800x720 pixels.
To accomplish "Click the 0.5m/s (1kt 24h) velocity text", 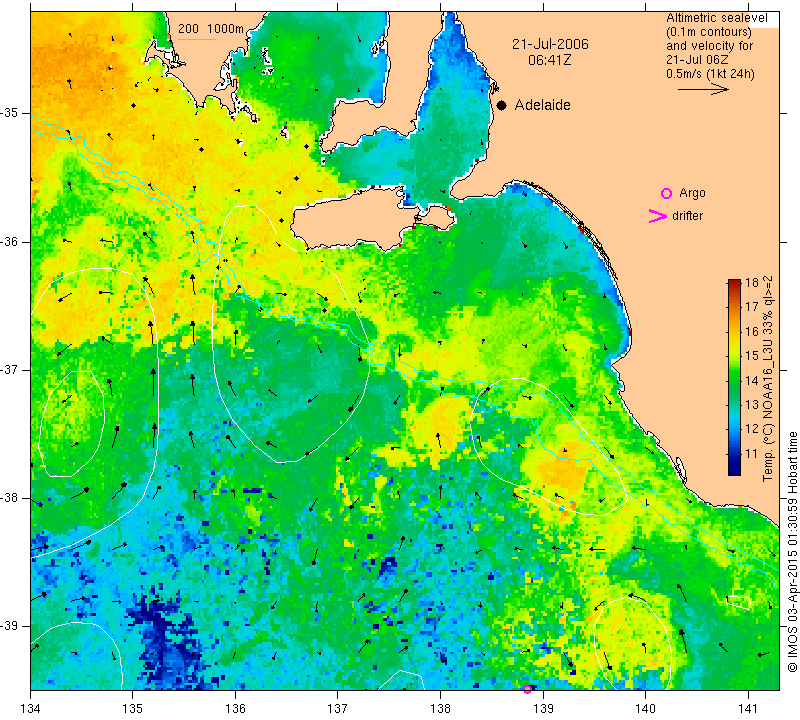I will pyautogui.click(x=710, y=74).
